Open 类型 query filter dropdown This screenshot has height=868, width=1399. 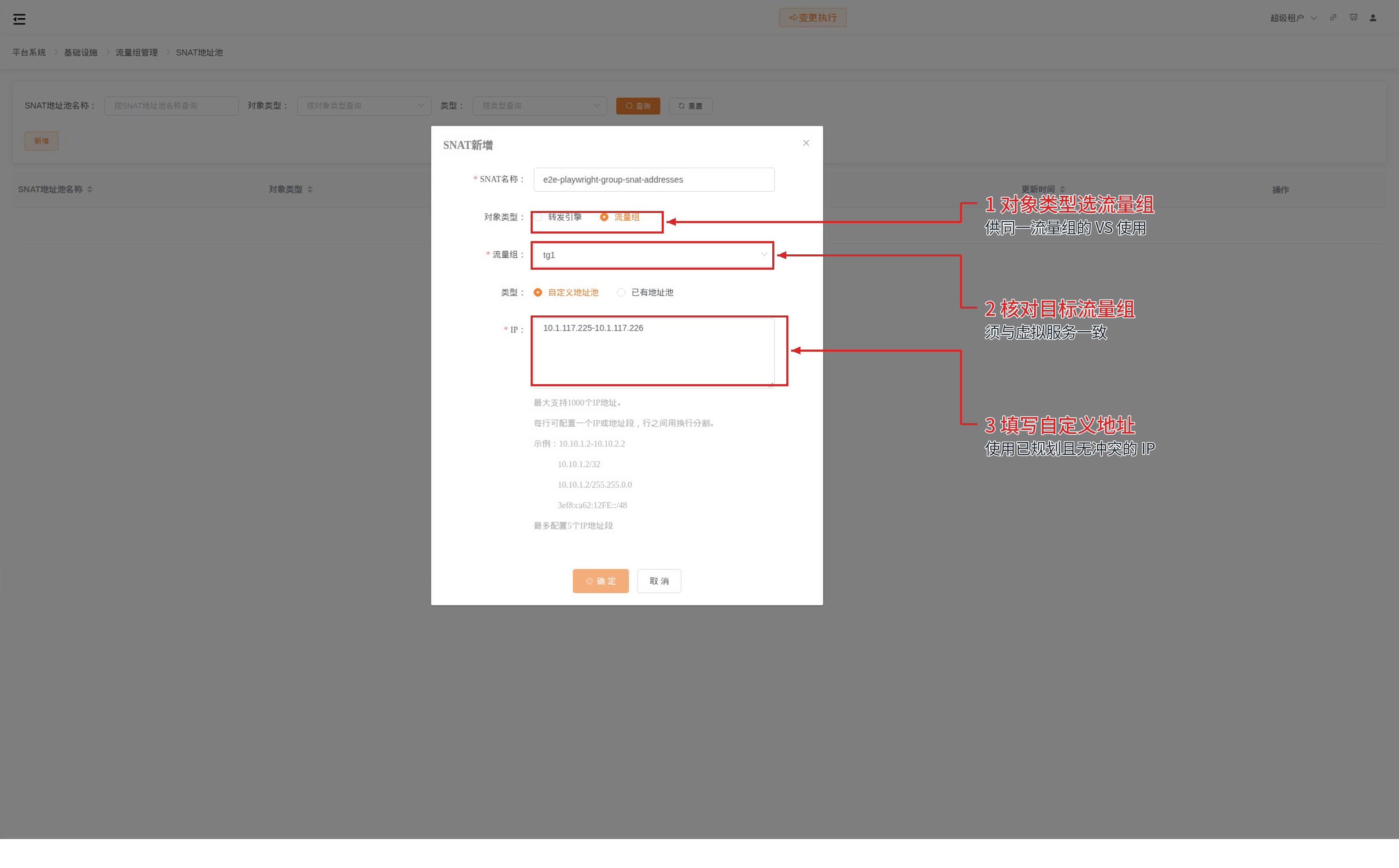pyautogui.click(x=539, y=106)
